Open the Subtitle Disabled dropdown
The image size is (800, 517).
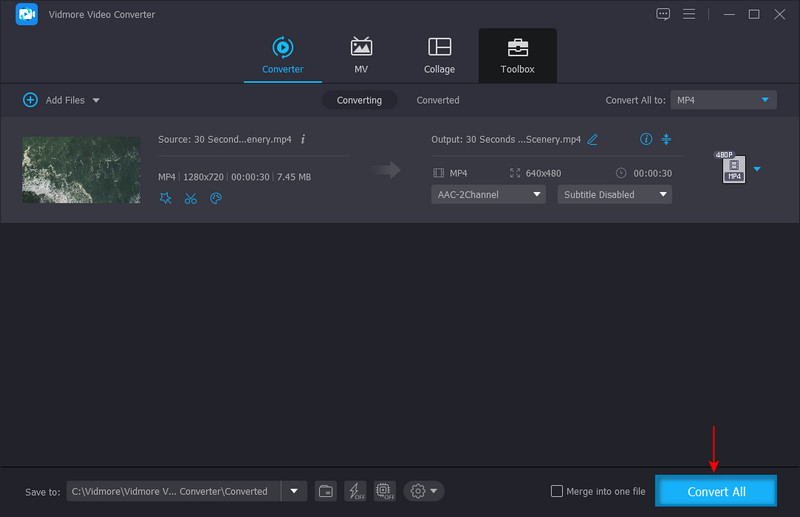614,195
